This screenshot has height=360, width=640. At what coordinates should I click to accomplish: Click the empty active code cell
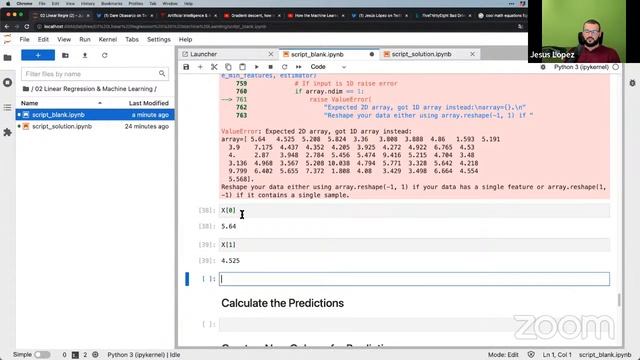tap(414, 279)
